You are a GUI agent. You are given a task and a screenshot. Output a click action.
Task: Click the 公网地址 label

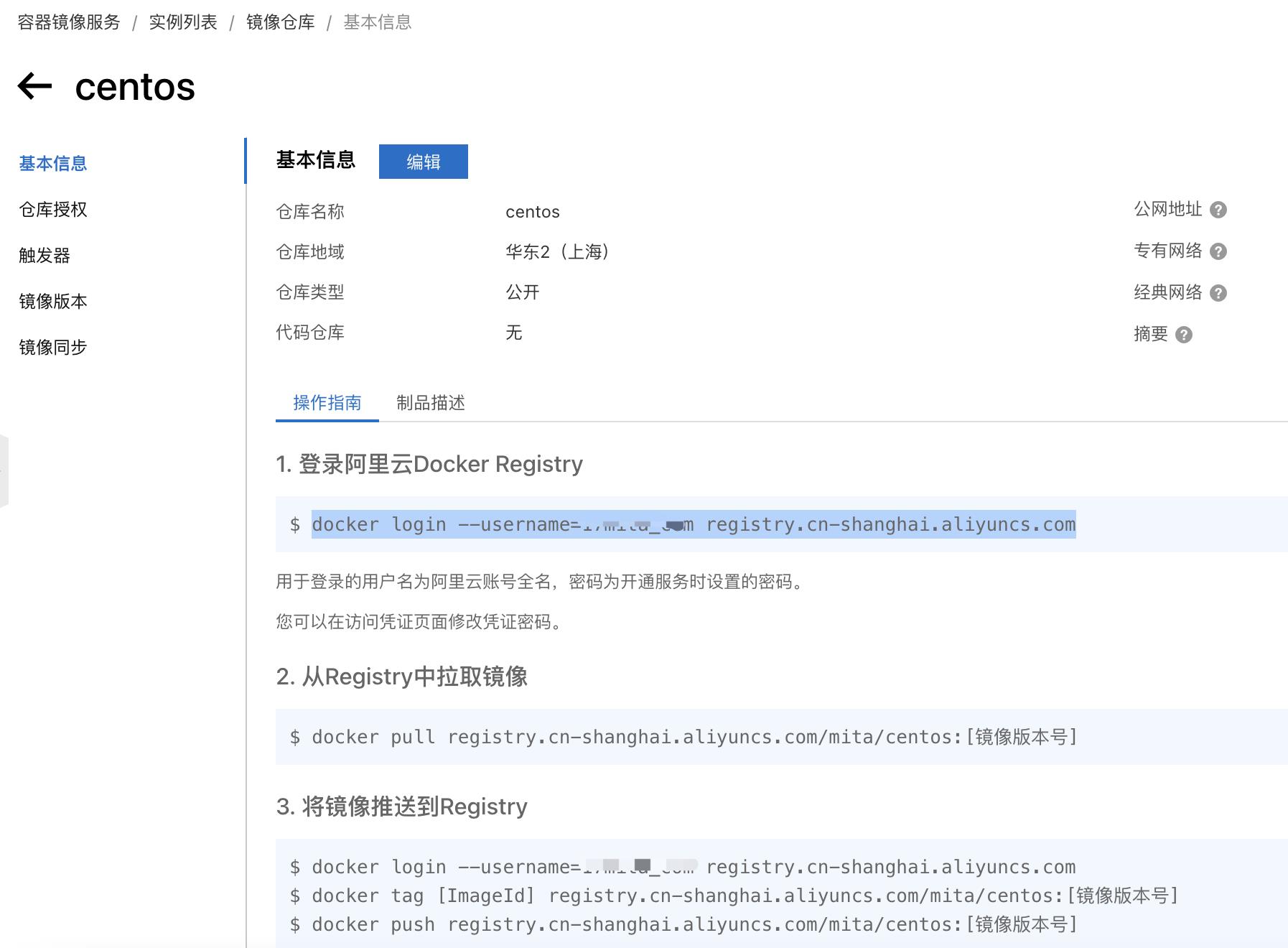pyautogui.click(x=1168, y=209)
